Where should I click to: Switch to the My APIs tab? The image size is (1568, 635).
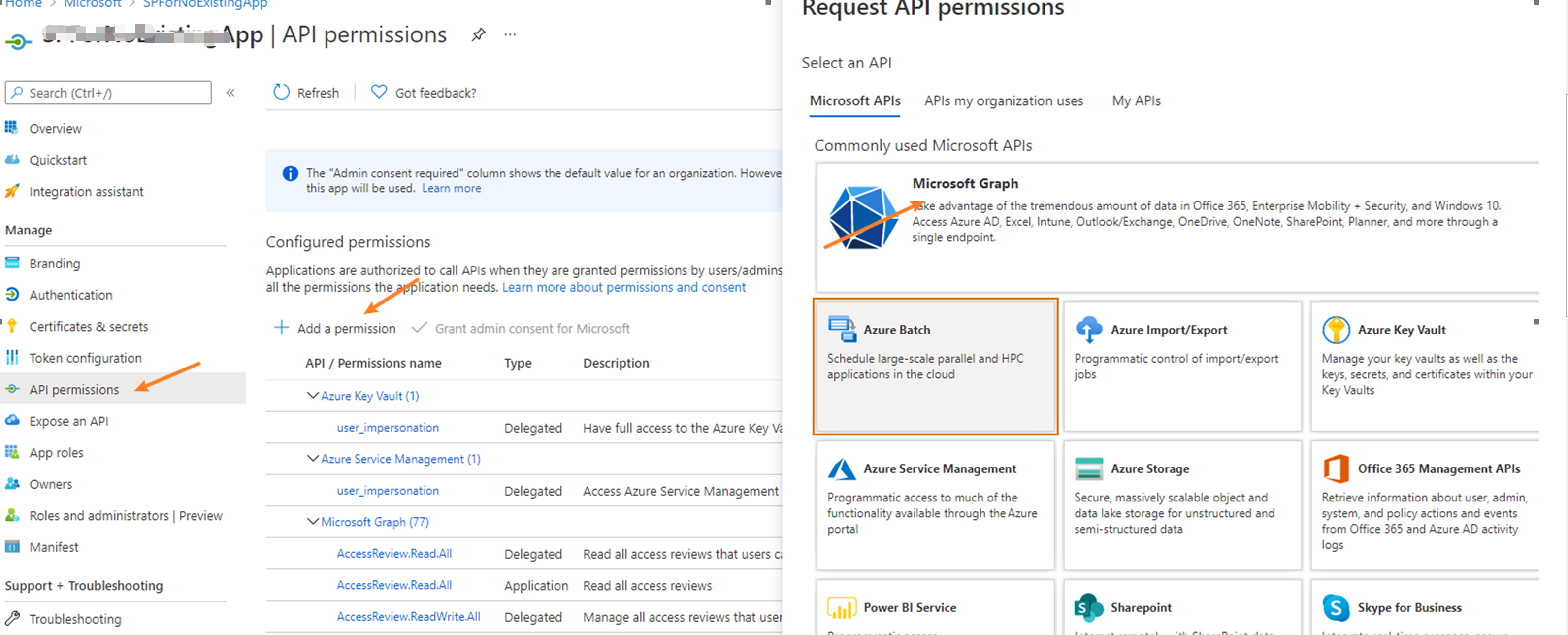coord(1136,101)
